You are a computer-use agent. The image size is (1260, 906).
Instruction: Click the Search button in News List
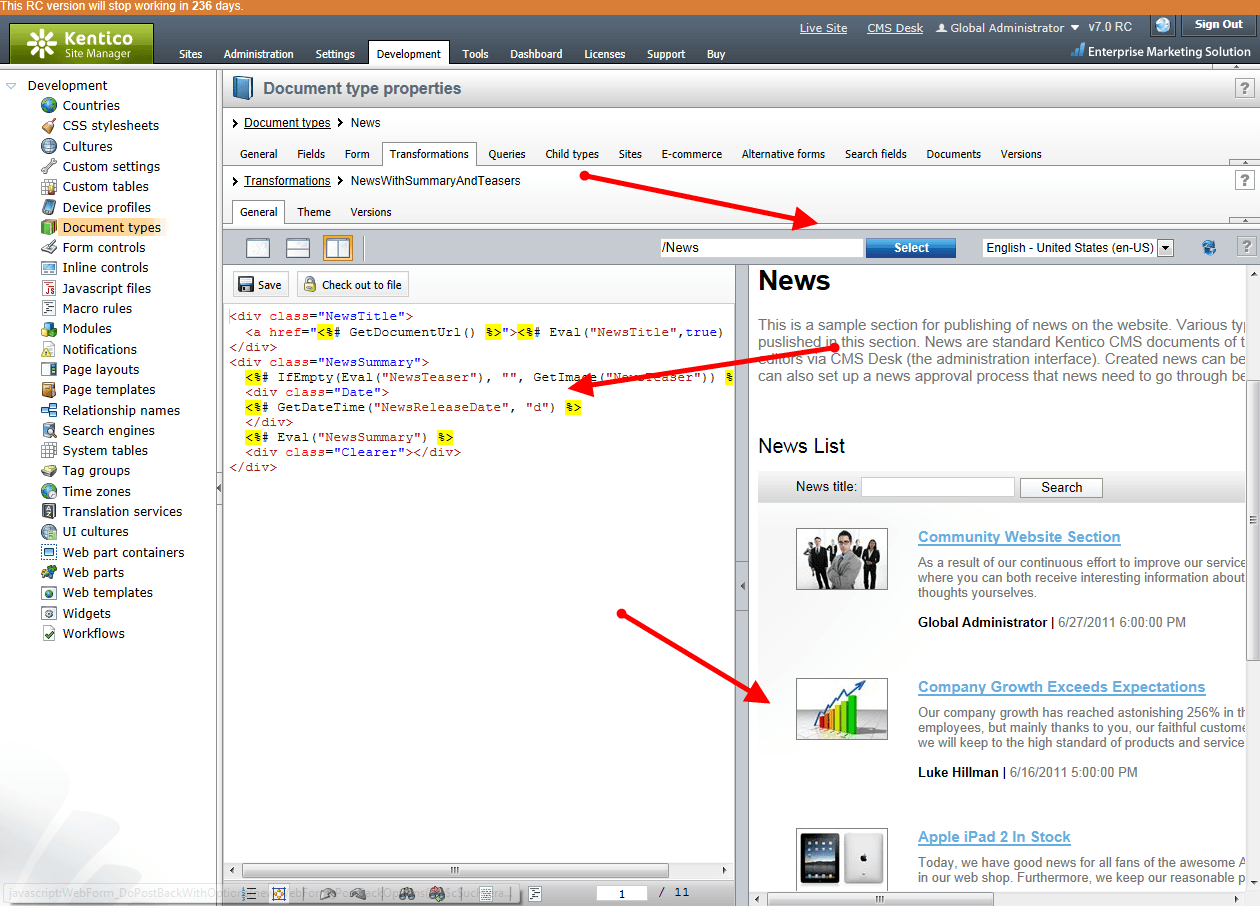pyautogui.click(x=1061, y=488)
